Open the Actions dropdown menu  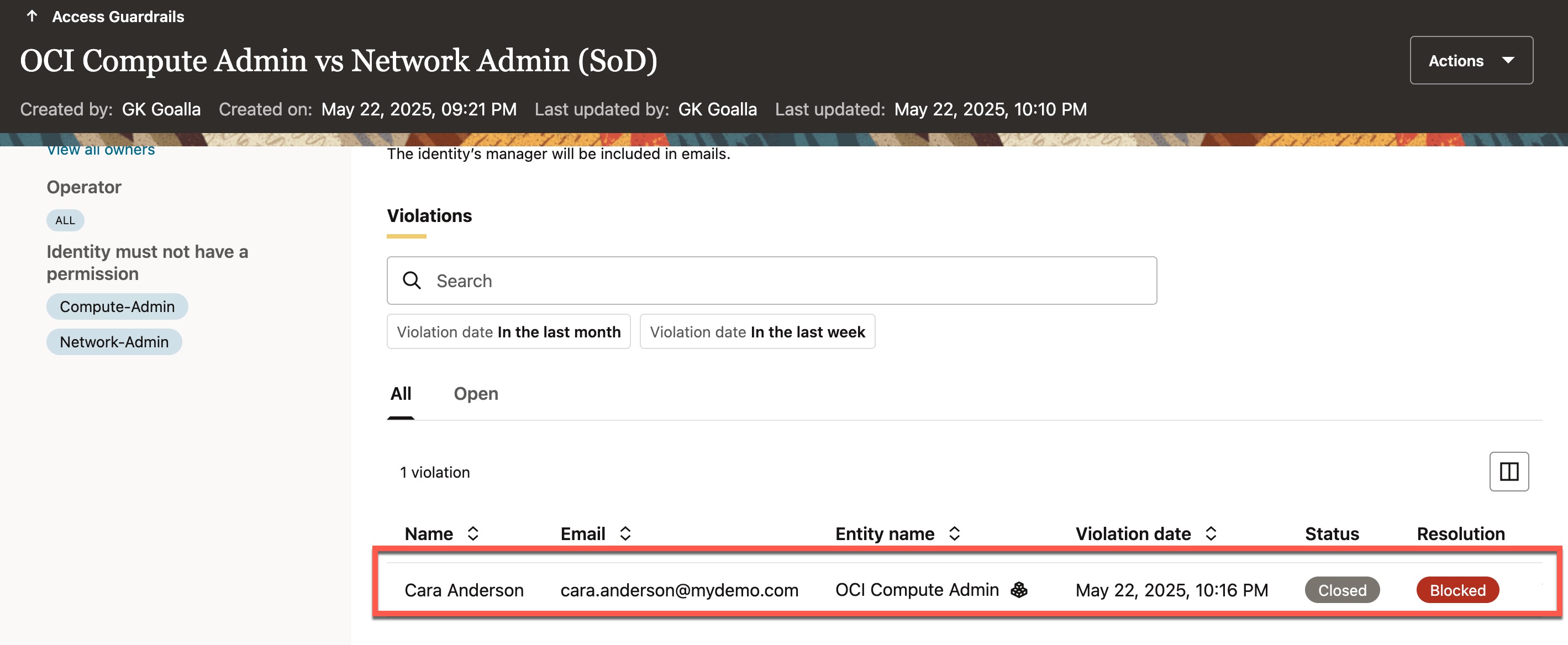pyautogui.click(x=1471, y=60)
